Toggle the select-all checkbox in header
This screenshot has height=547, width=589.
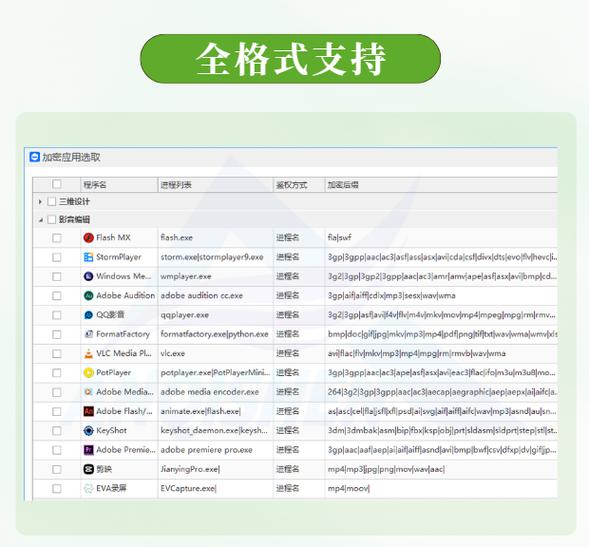pyautogui.click(x=57, y=184)
